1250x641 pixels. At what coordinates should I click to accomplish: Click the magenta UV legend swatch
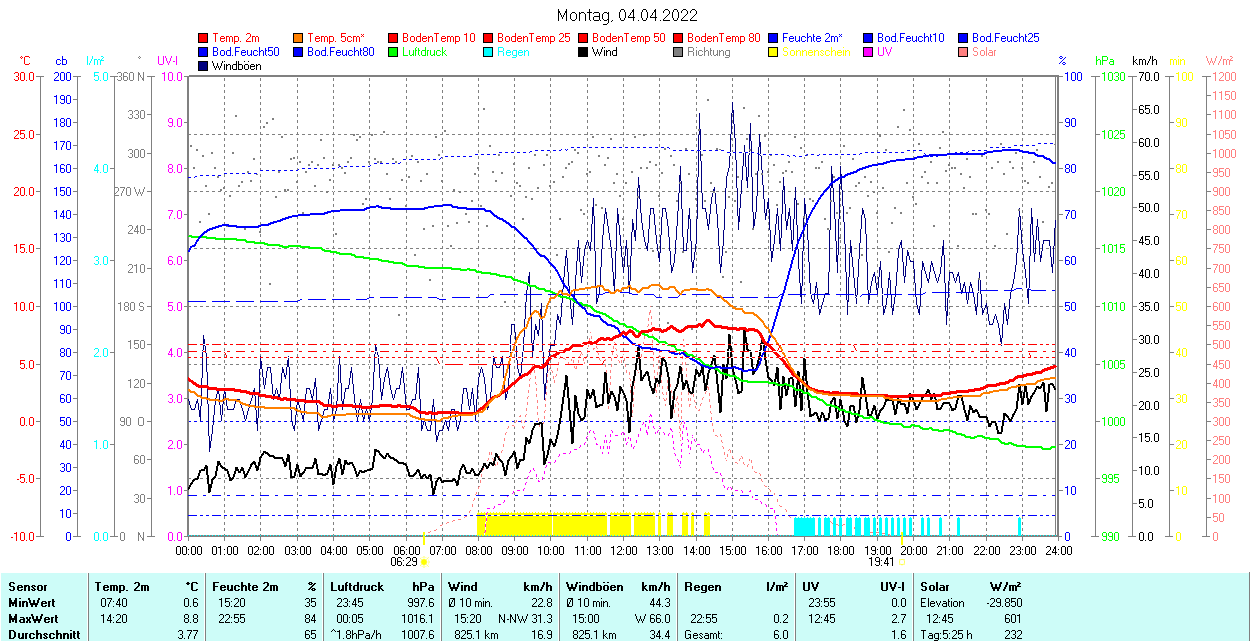click(x=869, y=52)
